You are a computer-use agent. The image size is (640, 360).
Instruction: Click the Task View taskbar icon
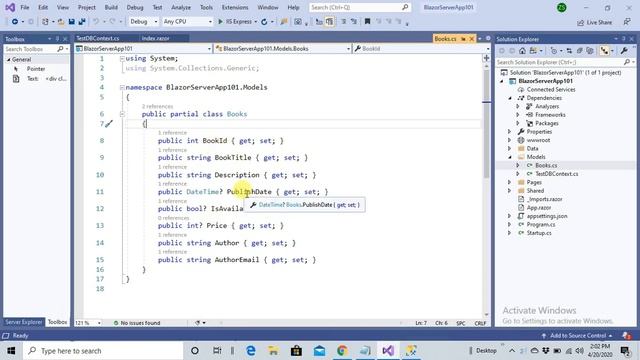point(217,351)
